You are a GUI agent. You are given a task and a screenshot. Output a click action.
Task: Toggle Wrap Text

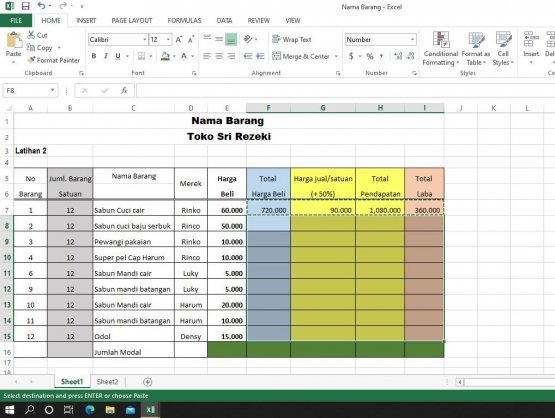pyautogui.click(x=292, y=39)
